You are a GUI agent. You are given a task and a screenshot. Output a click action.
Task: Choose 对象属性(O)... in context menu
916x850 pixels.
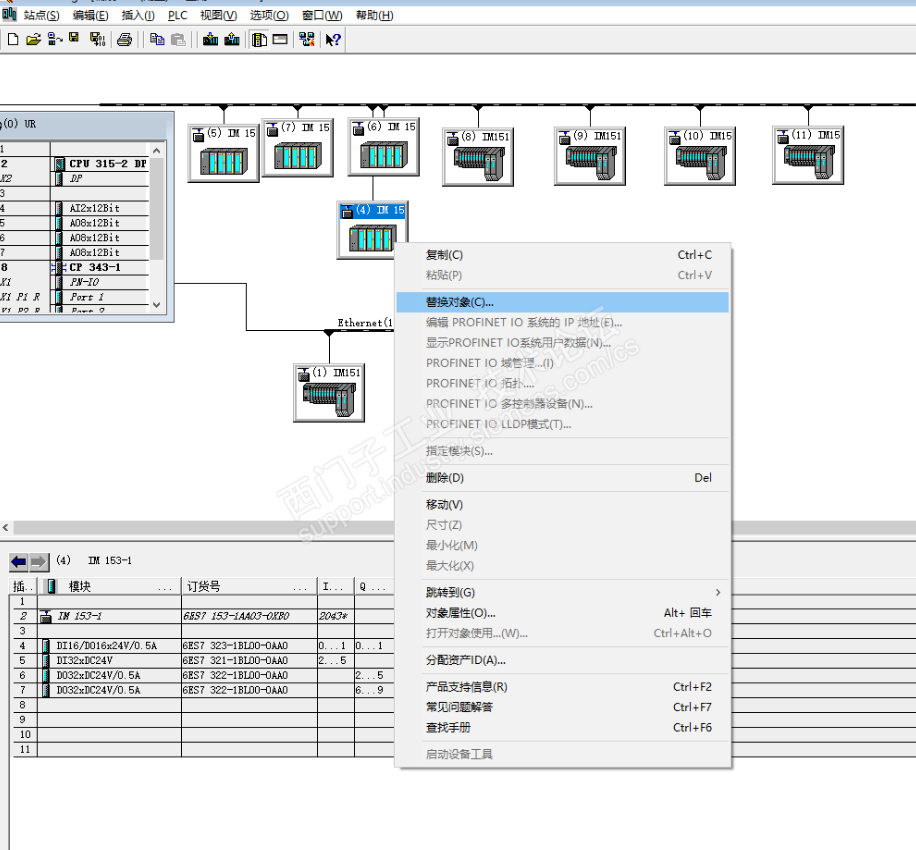click(x=460, y=613)
